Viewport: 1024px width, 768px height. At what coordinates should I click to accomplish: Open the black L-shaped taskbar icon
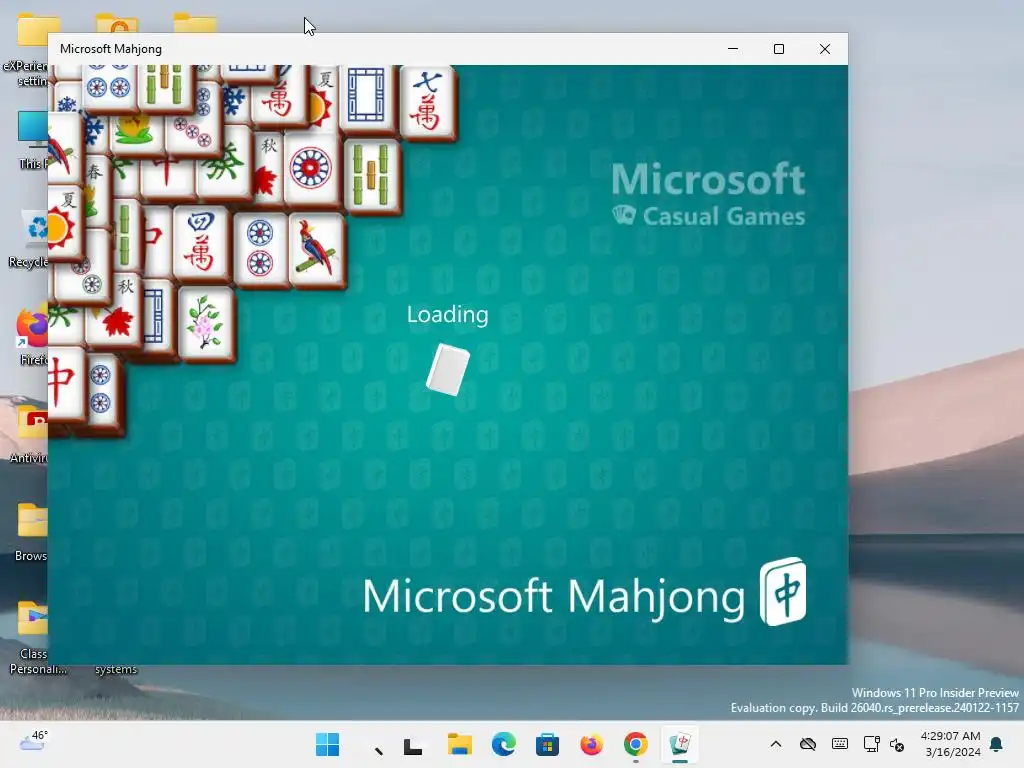(x=413, y=745)
